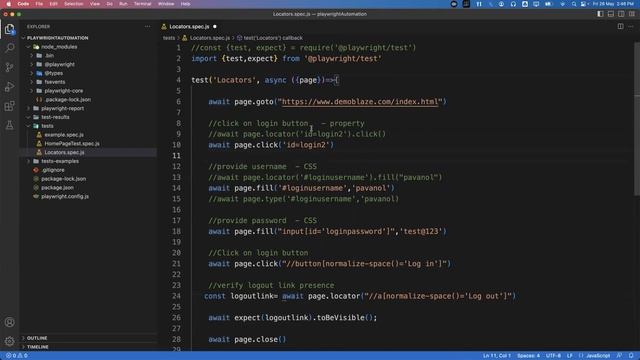The width and height of the screenshot is (640, 360).
Task: Click the headphones icon in menu bar
Action: (513, 4)
